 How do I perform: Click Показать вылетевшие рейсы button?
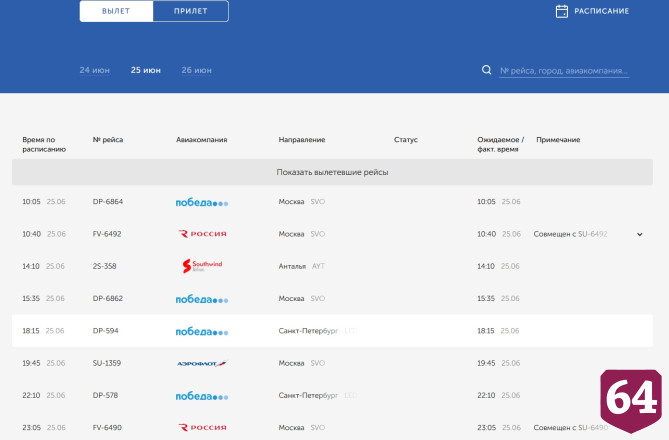tap(332, 172)
